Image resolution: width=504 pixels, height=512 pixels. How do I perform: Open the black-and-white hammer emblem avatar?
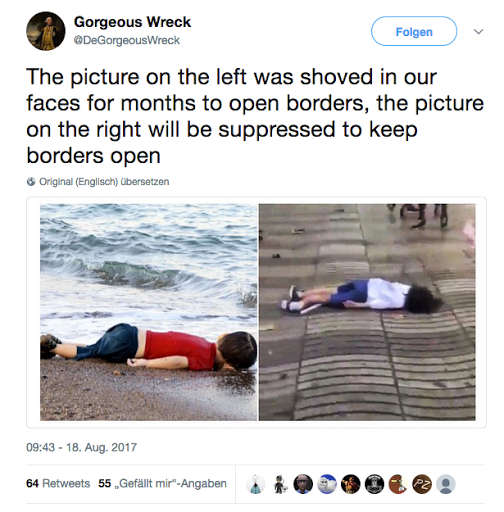pos(374,484)
